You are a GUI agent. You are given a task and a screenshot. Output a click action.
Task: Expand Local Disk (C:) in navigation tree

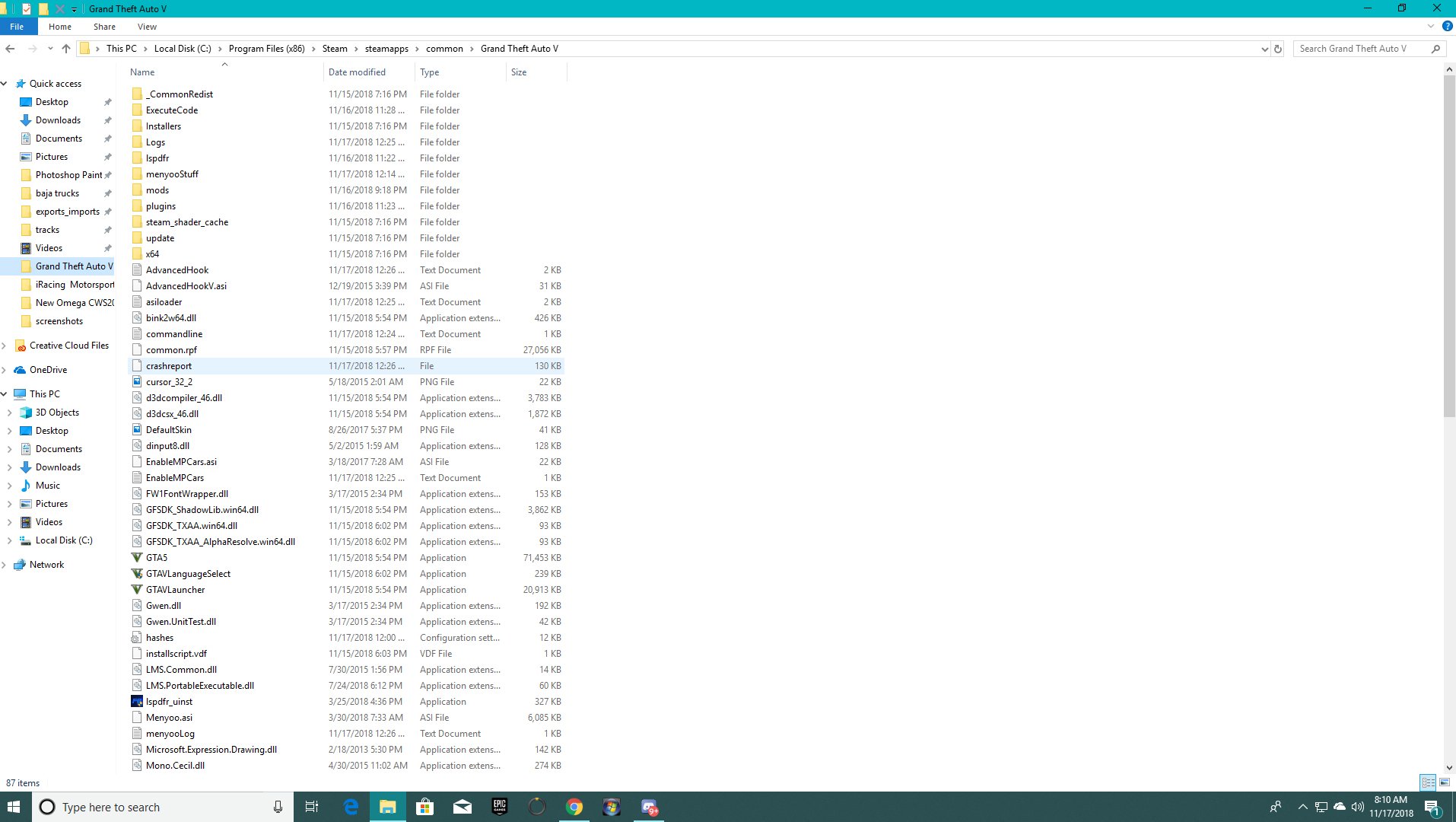coord(9,540)
